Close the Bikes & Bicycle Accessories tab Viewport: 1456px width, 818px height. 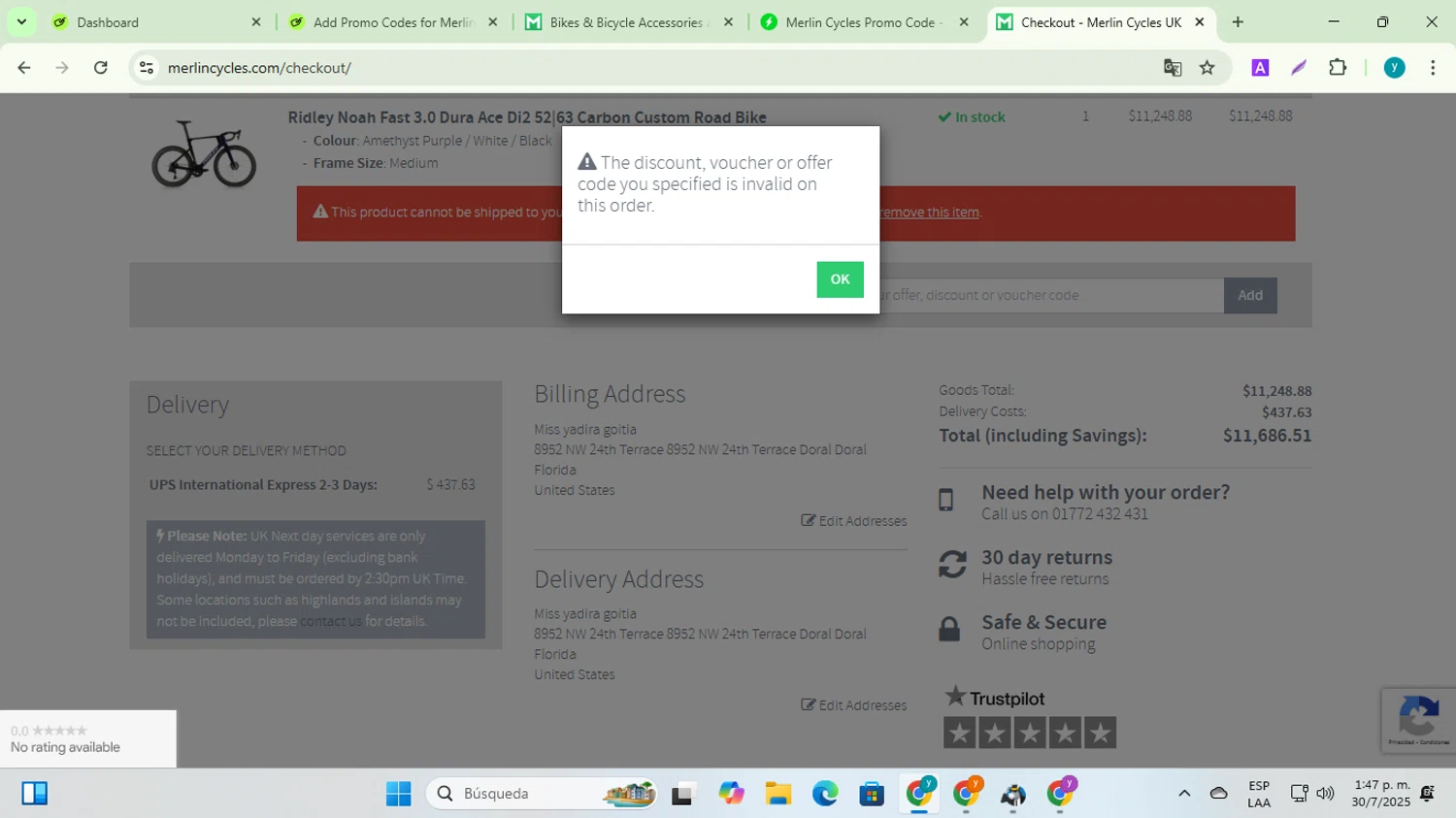(x=728, y=22)
